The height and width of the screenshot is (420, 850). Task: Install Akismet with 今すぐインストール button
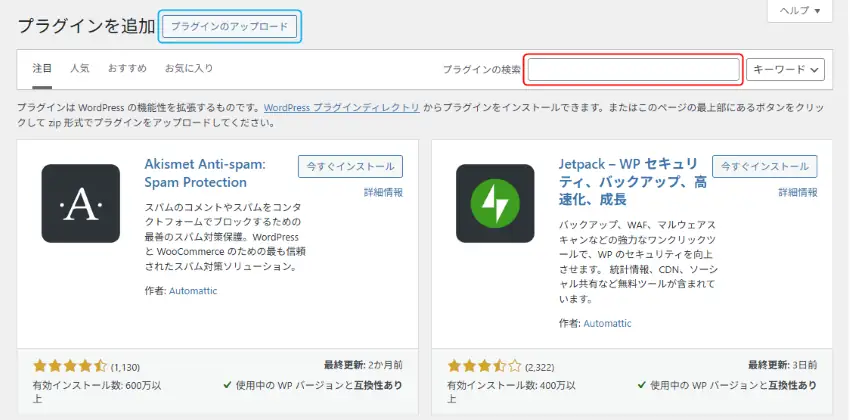click(350, 166)
